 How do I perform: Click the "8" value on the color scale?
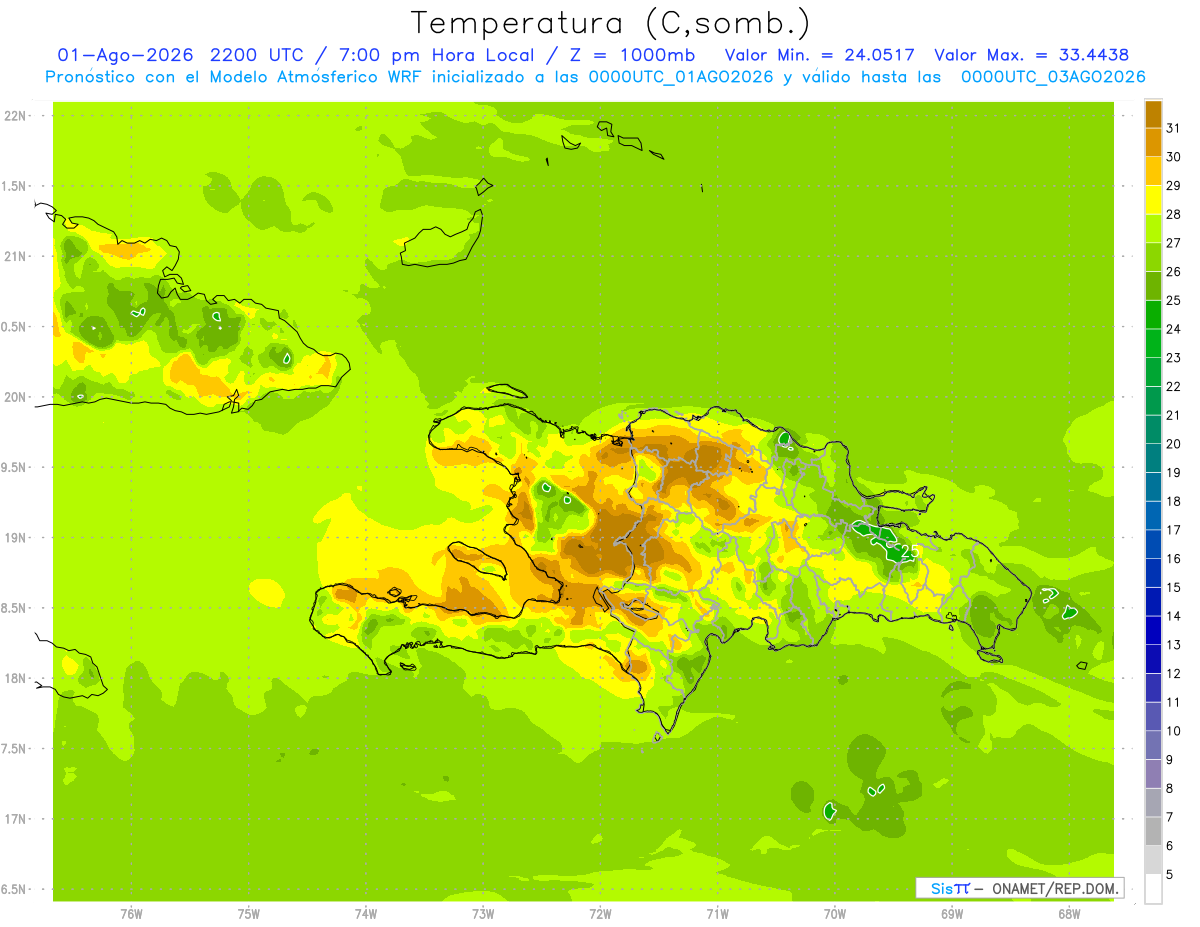pos(1170,788)
